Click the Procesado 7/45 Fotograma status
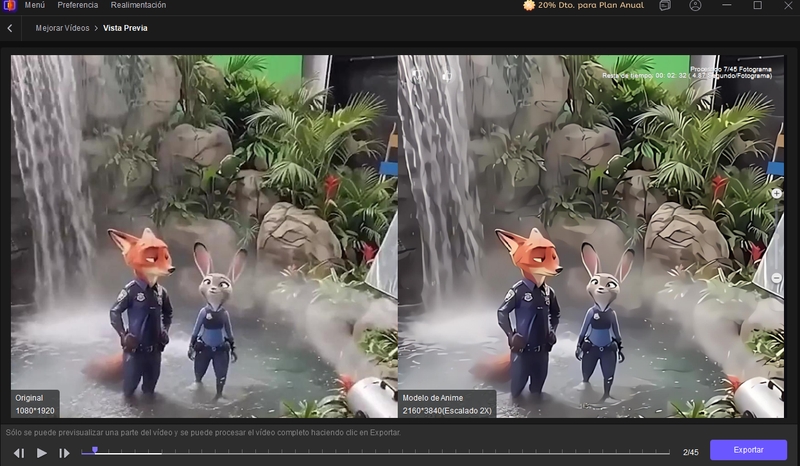 coord(731,69)
